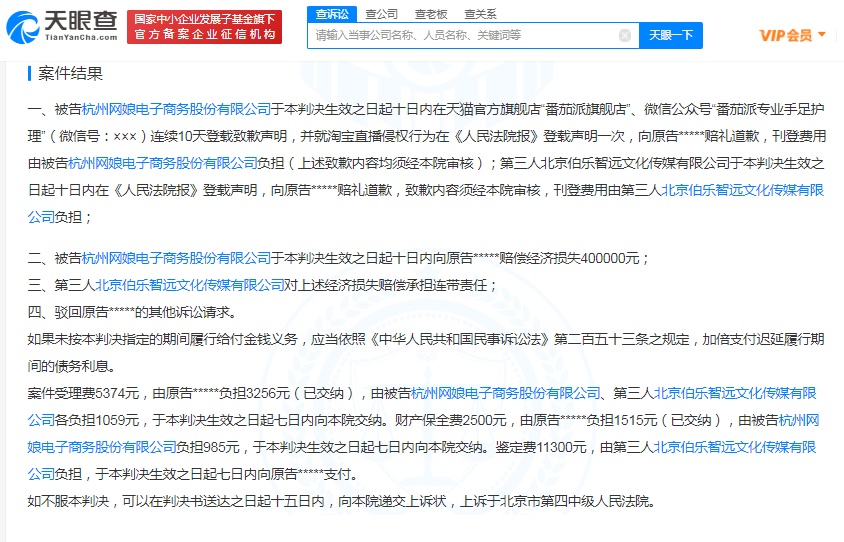Click the text 上诉于北京市第四中级人民法院
This screenshot has width=844, height=542.
pos(554,502)
